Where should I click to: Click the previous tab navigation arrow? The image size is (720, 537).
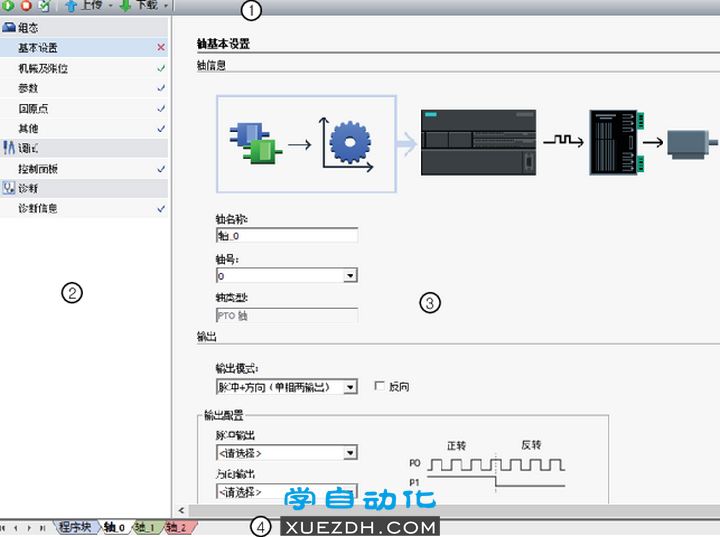pos(16,528)
